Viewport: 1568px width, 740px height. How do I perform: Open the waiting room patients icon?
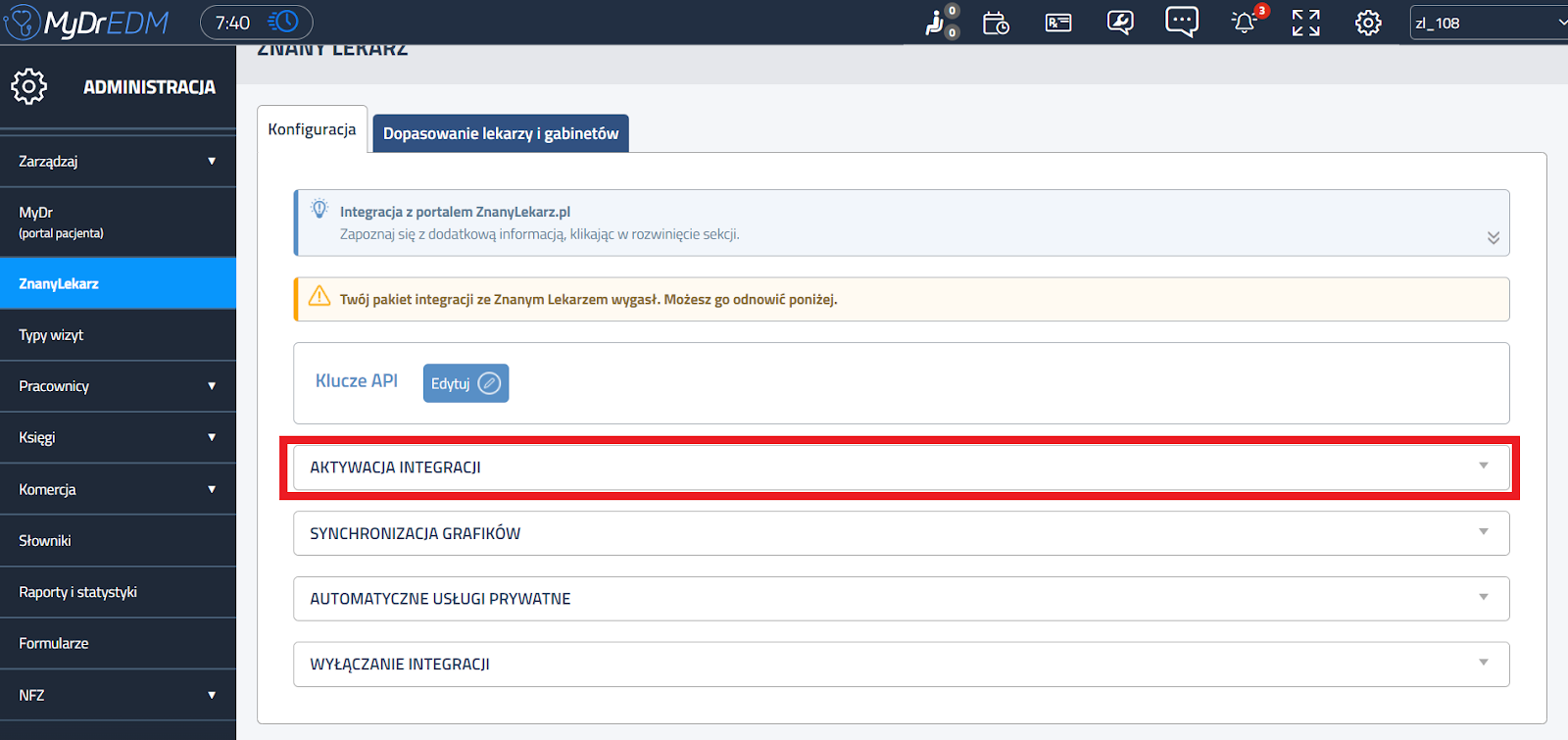(938, 23)
